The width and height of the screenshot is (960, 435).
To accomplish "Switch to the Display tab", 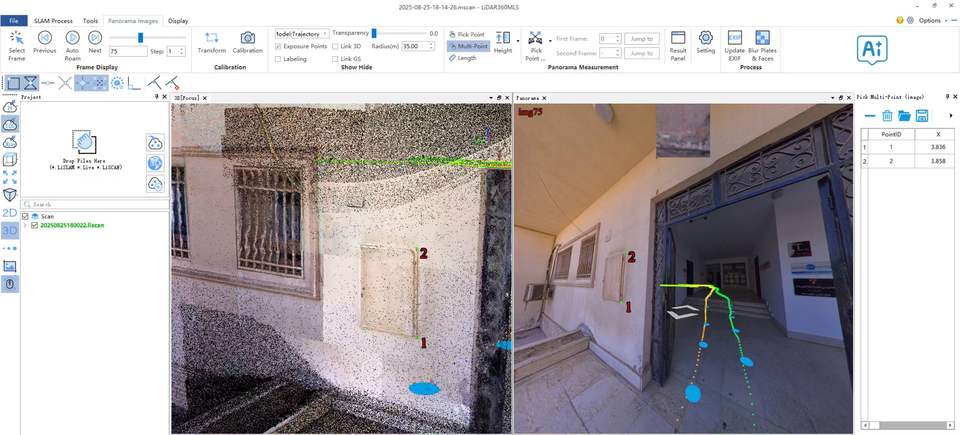I will [x=178, y=21].
